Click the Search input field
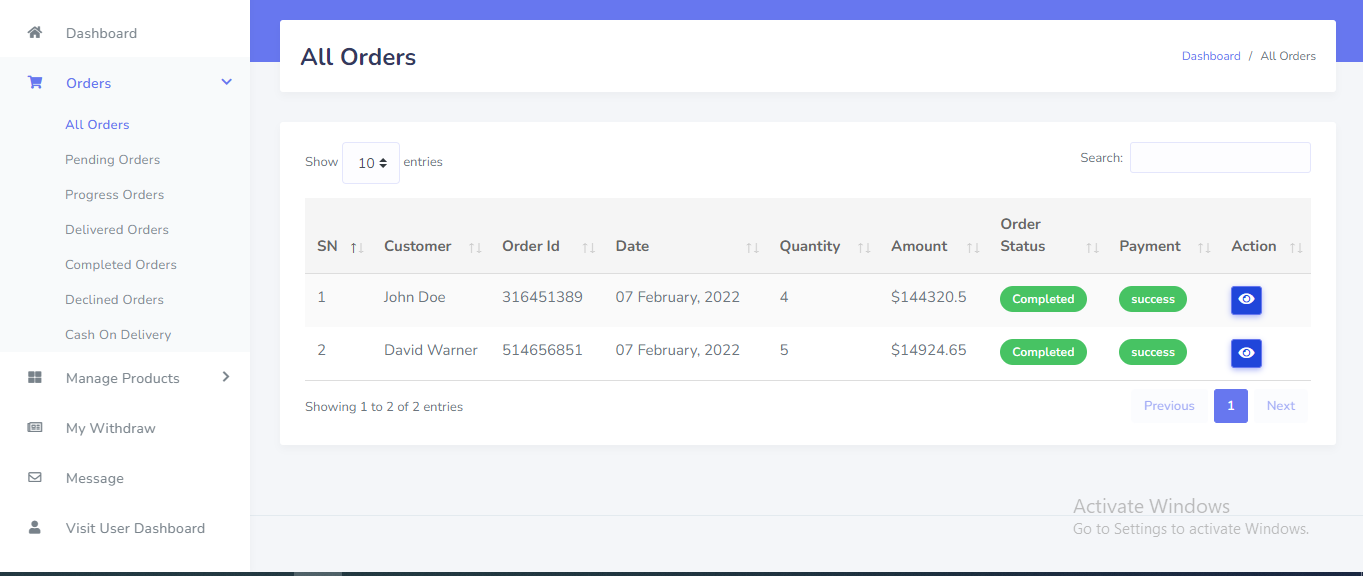1363x576 pixels. tap(1219, 158)
